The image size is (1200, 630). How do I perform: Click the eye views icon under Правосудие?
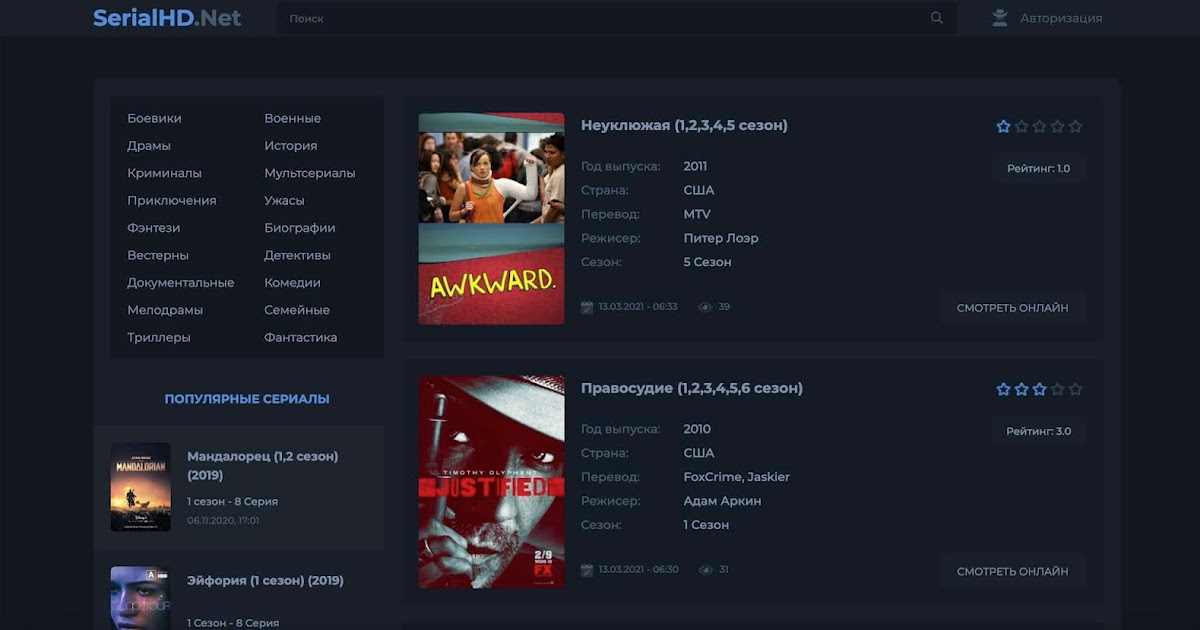tap(705, 570)
